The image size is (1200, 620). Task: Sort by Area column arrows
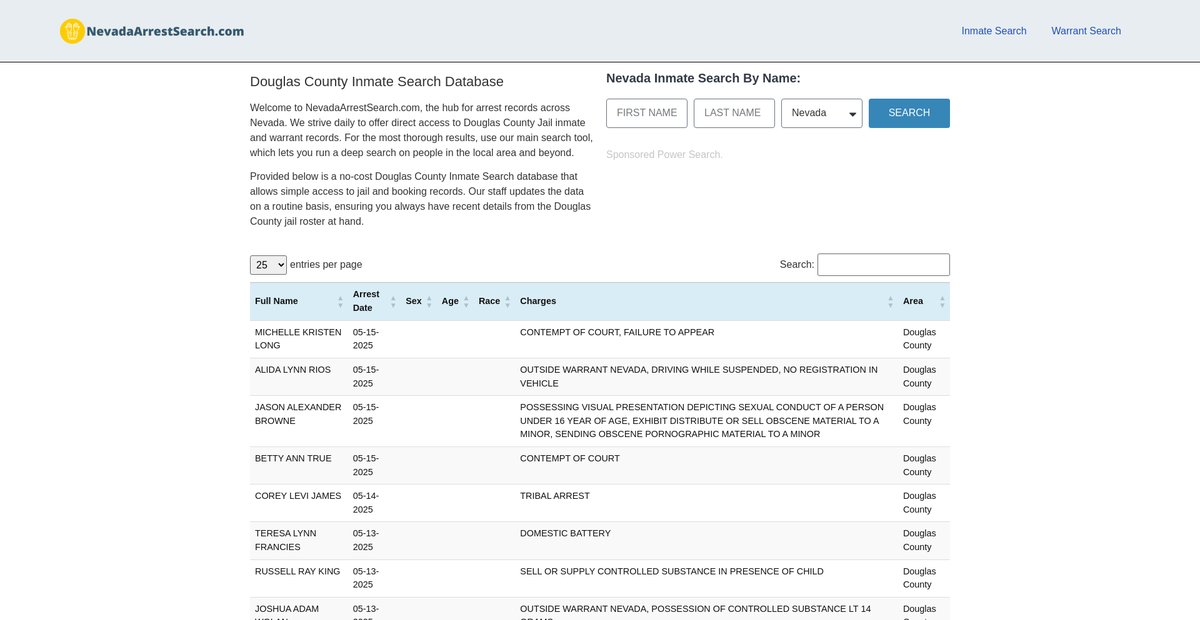(x=941, y=301)
